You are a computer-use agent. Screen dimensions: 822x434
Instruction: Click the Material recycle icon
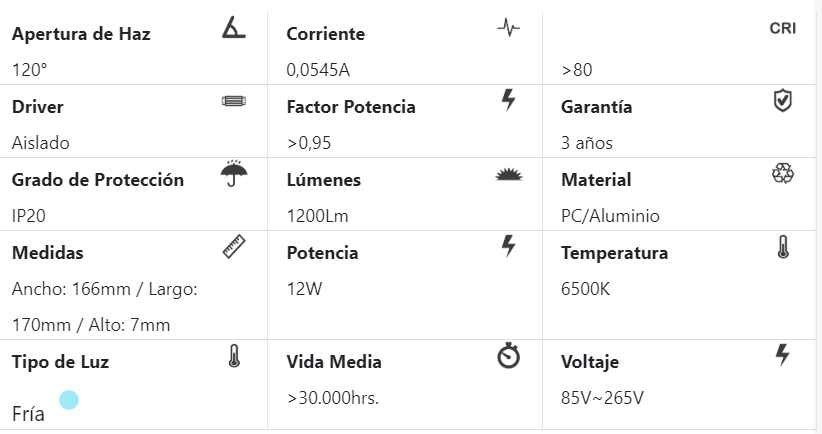783,174
